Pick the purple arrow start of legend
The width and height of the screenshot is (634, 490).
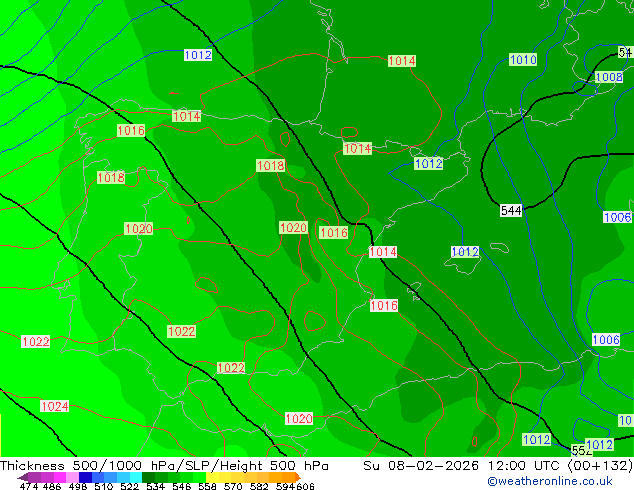[23, 477]
